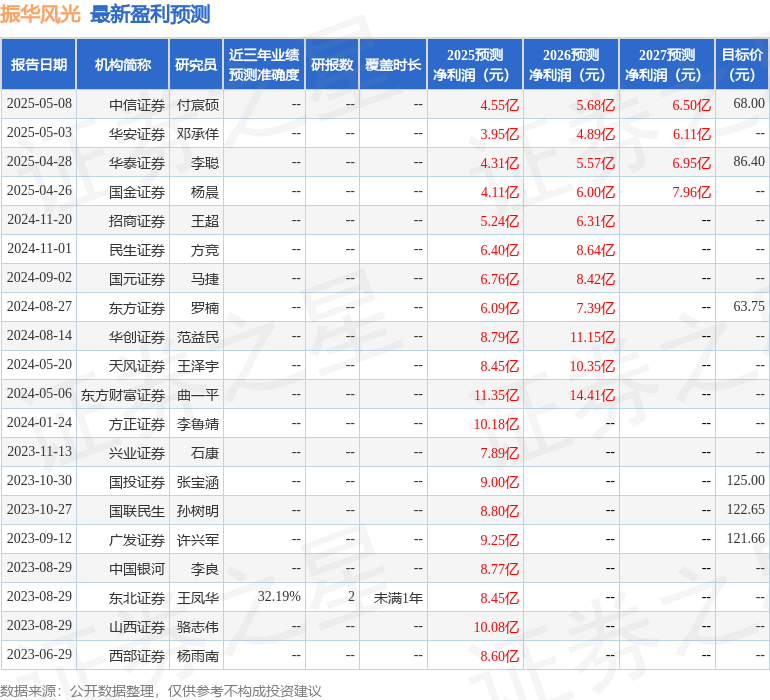Click the 11.15亿 2026 forecast
Screen dimensions: 770x700
tap(592, 337)
